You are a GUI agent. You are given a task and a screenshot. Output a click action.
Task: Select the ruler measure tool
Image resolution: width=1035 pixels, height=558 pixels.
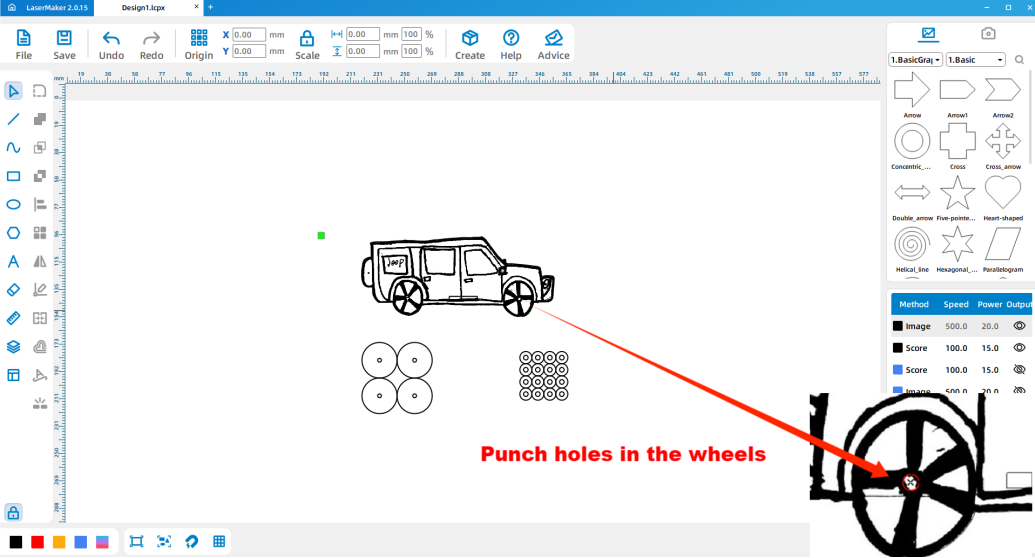(x=13, y=318)
